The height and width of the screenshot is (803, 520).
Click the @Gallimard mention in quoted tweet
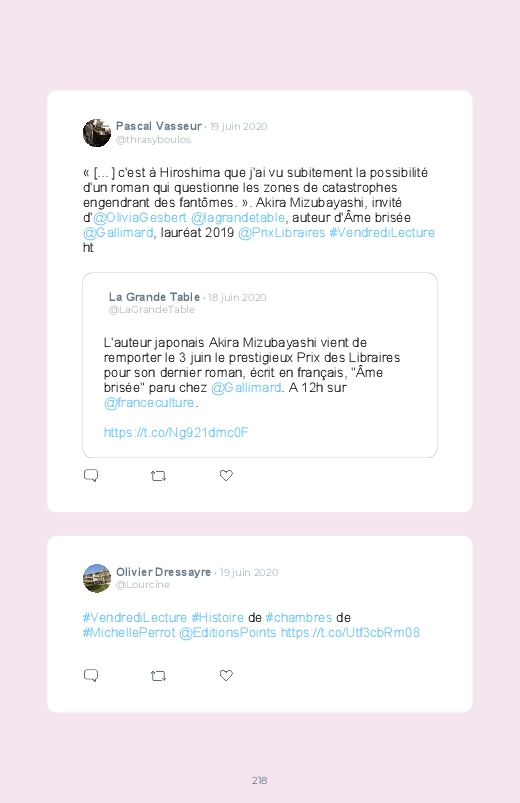[246, 388]
